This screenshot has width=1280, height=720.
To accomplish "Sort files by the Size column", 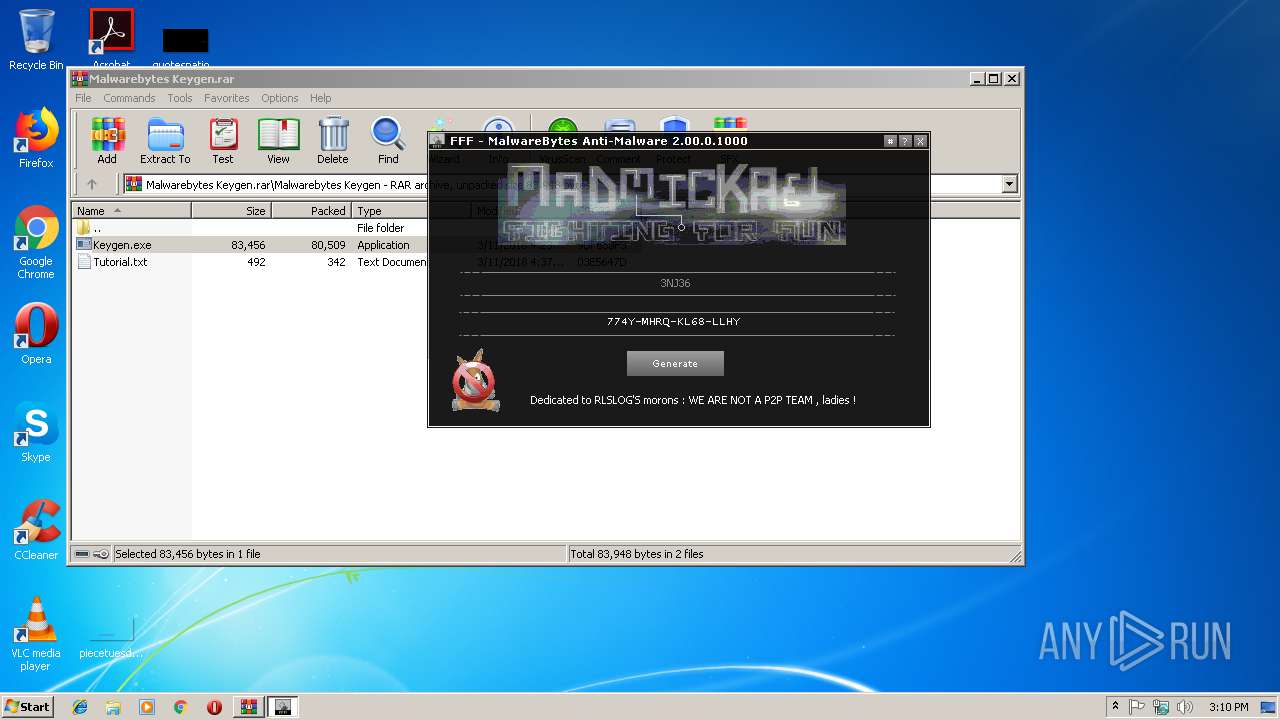I will [232, 211].
